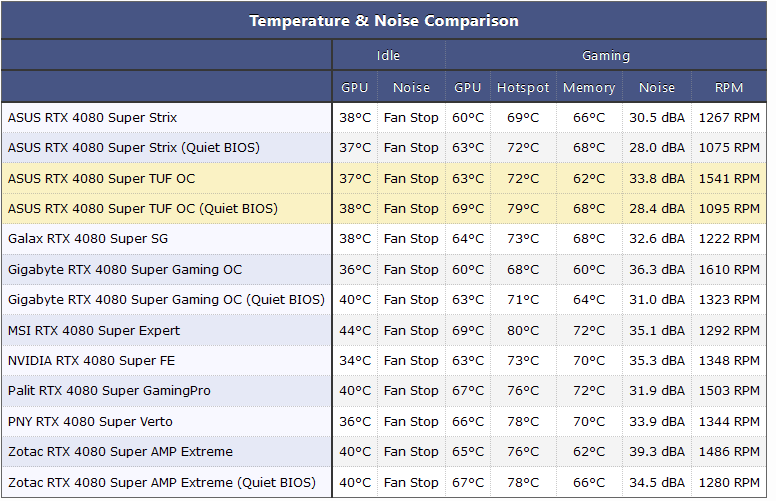Image resolution: width=776 pixels, height=501 pixels.
Task: Click the RPM column header
Action: (x=729, y=88)
